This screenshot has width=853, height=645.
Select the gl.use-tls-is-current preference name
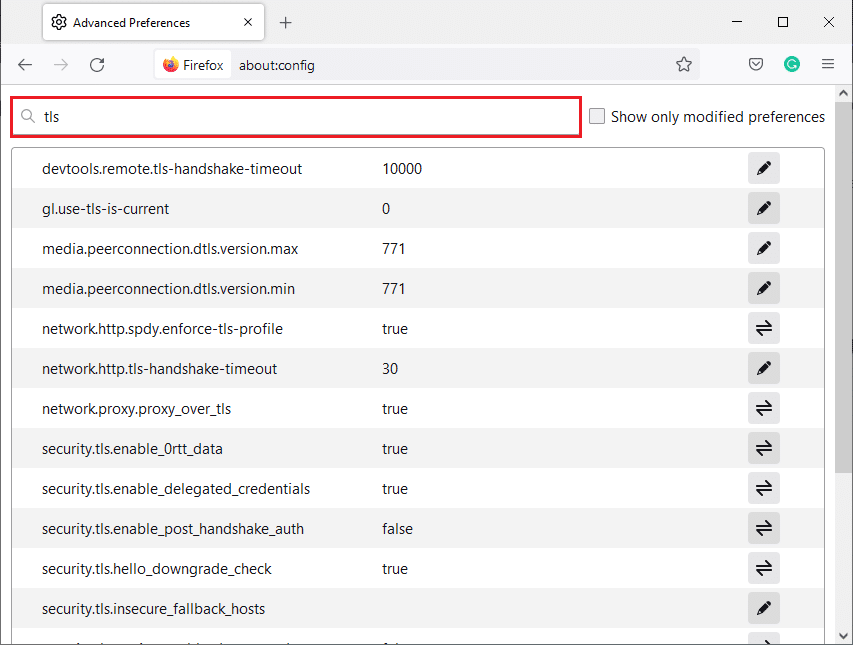pos(106,209)
